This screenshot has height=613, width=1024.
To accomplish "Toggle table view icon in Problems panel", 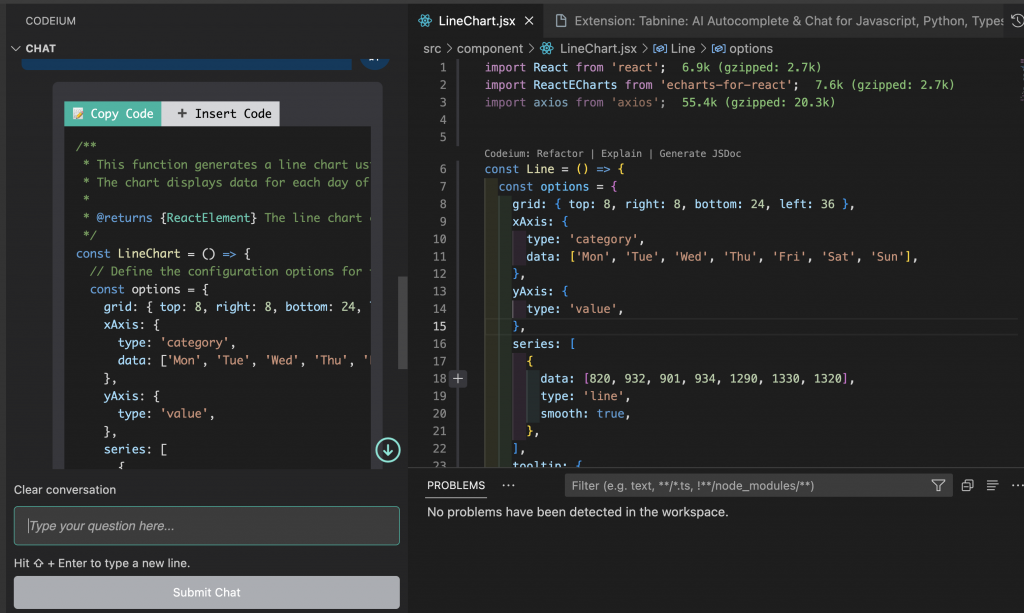I will (x=992, y=485).
